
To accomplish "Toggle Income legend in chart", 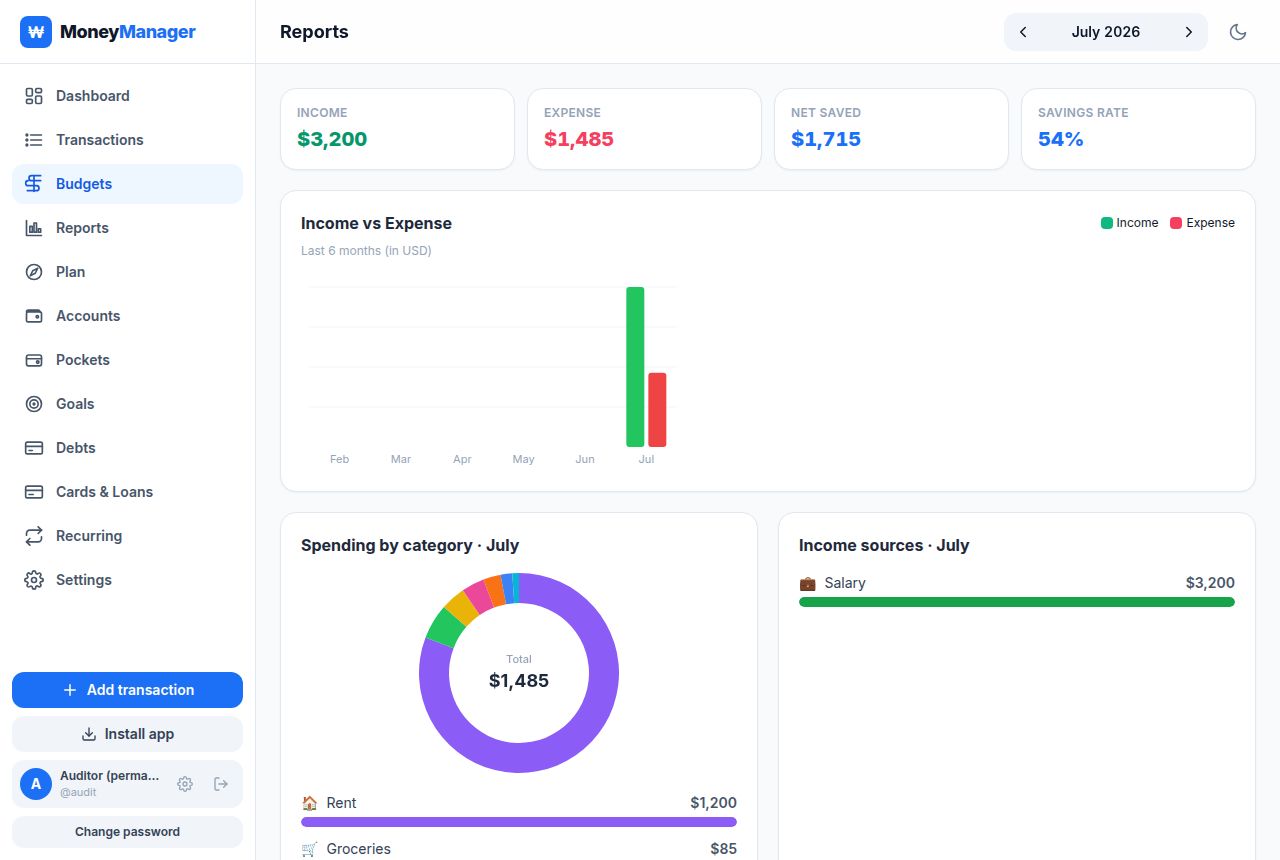I will click(1130, 223).
